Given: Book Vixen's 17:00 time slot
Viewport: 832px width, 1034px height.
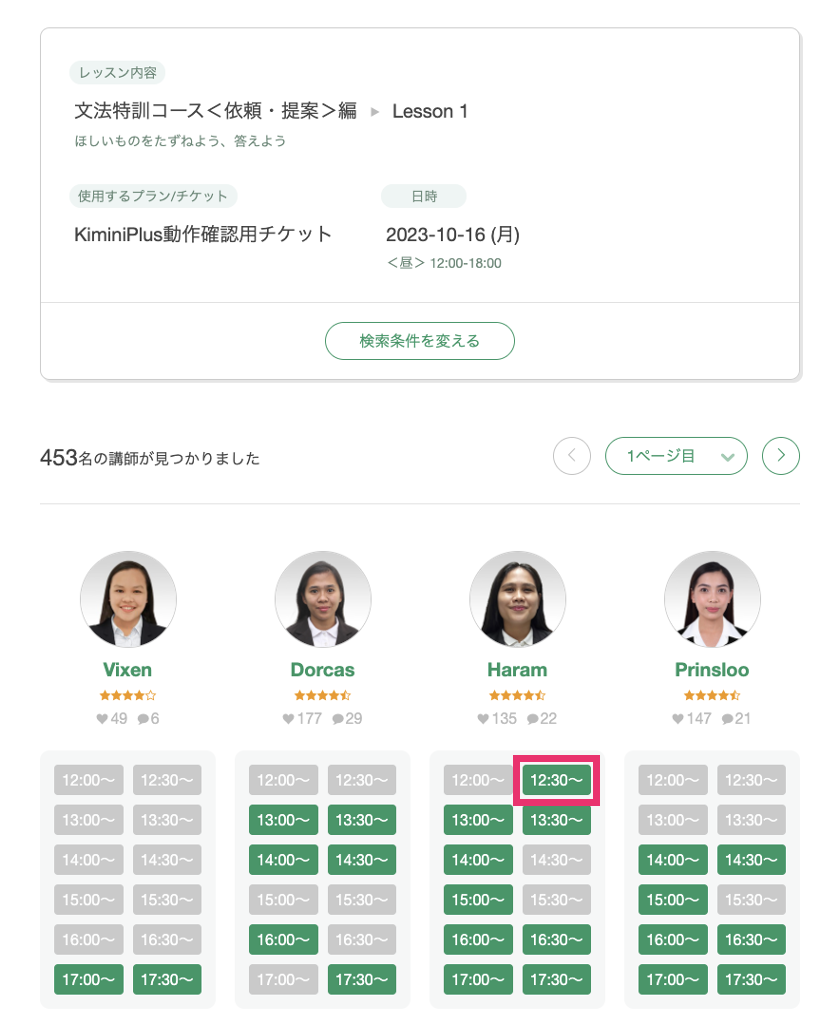Looking at the screenshot, I should pos(88,979).
